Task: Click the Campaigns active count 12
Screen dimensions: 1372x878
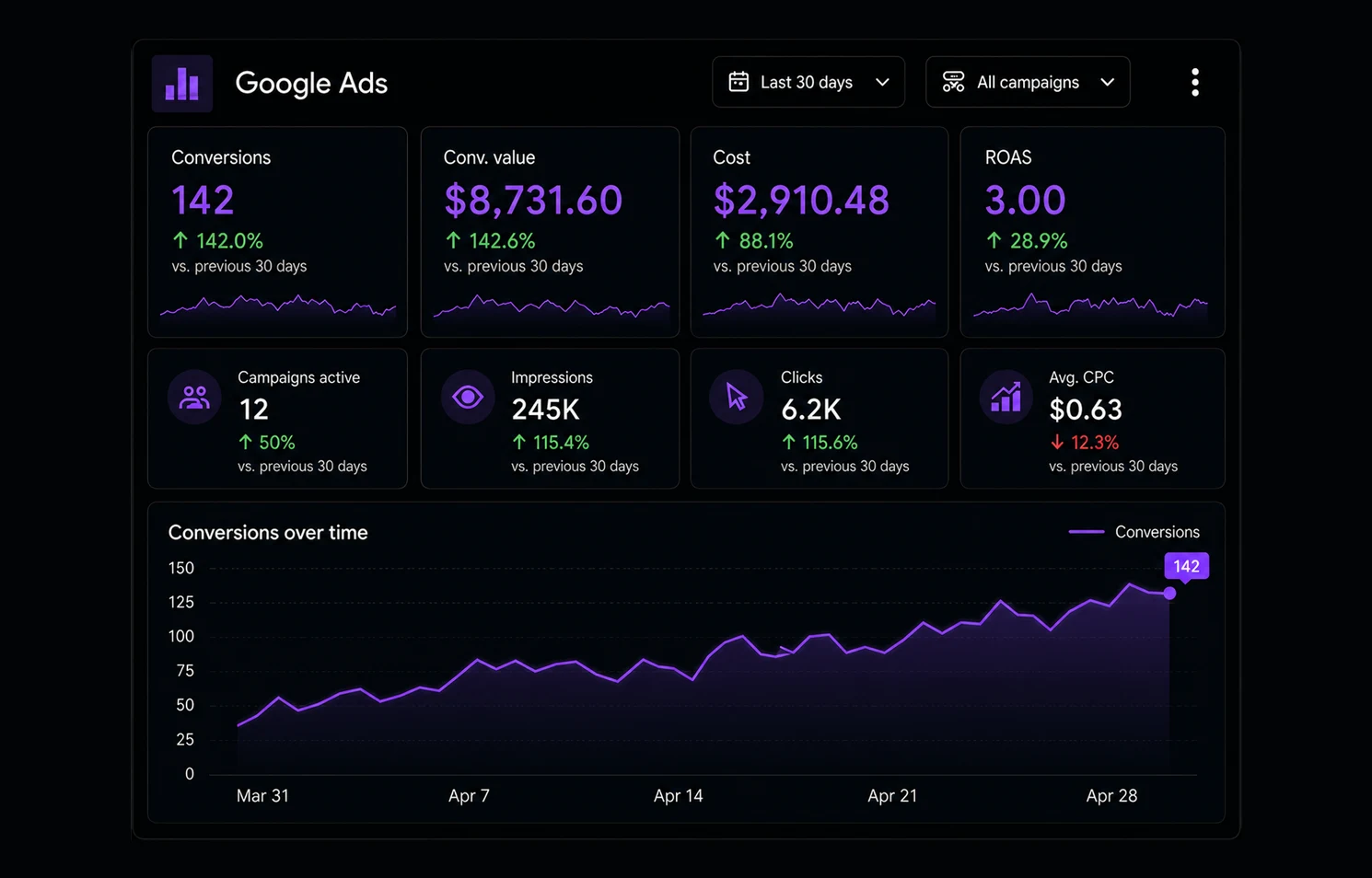Action: click(253, 410)
